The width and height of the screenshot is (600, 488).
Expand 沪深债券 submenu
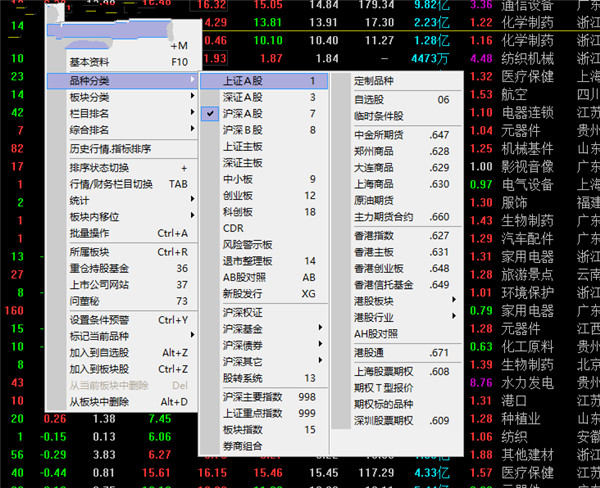click(x=264, y=345)
